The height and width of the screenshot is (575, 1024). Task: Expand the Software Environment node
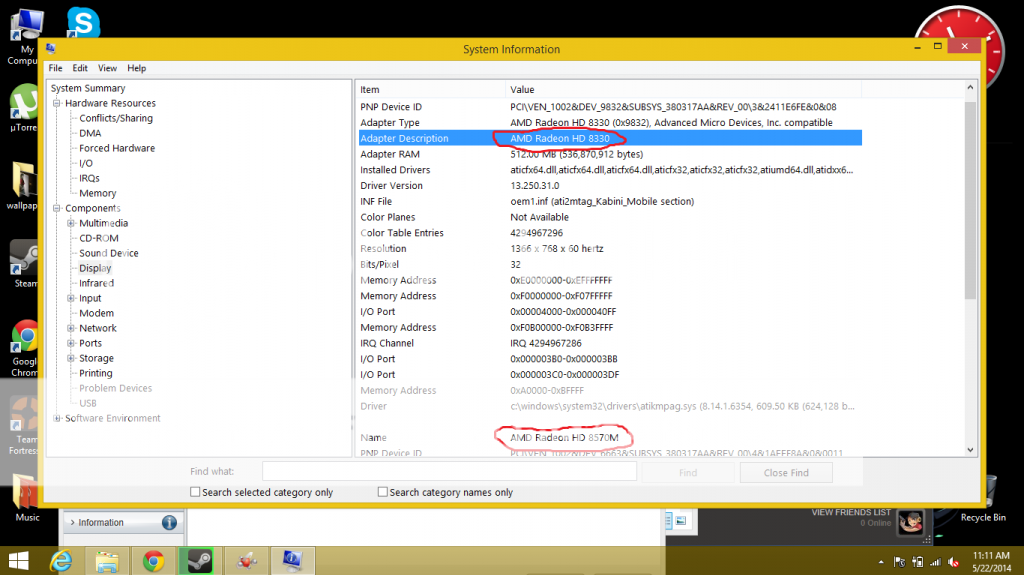point(57,418)
